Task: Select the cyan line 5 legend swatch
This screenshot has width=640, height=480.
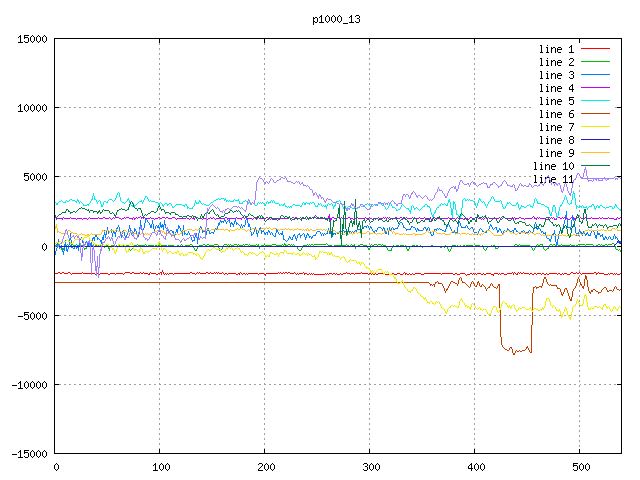Action: (595, 101)
